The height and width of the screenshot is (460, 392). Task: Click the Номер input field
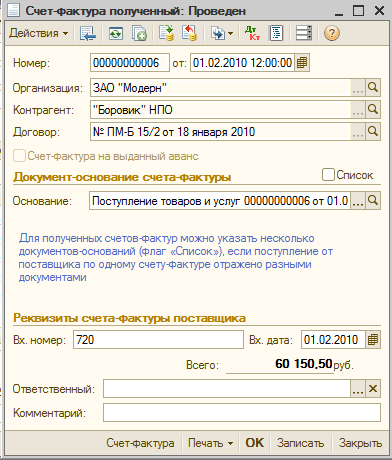coord(130,63)
